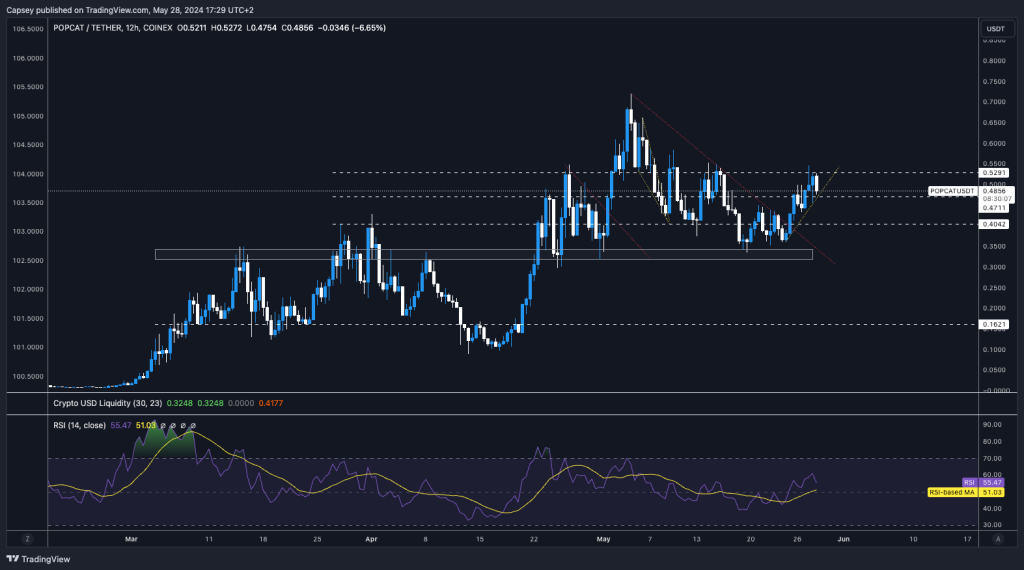
Task: Select the 0.5291 horizontal level price tag
Action: tap(995, 173)
